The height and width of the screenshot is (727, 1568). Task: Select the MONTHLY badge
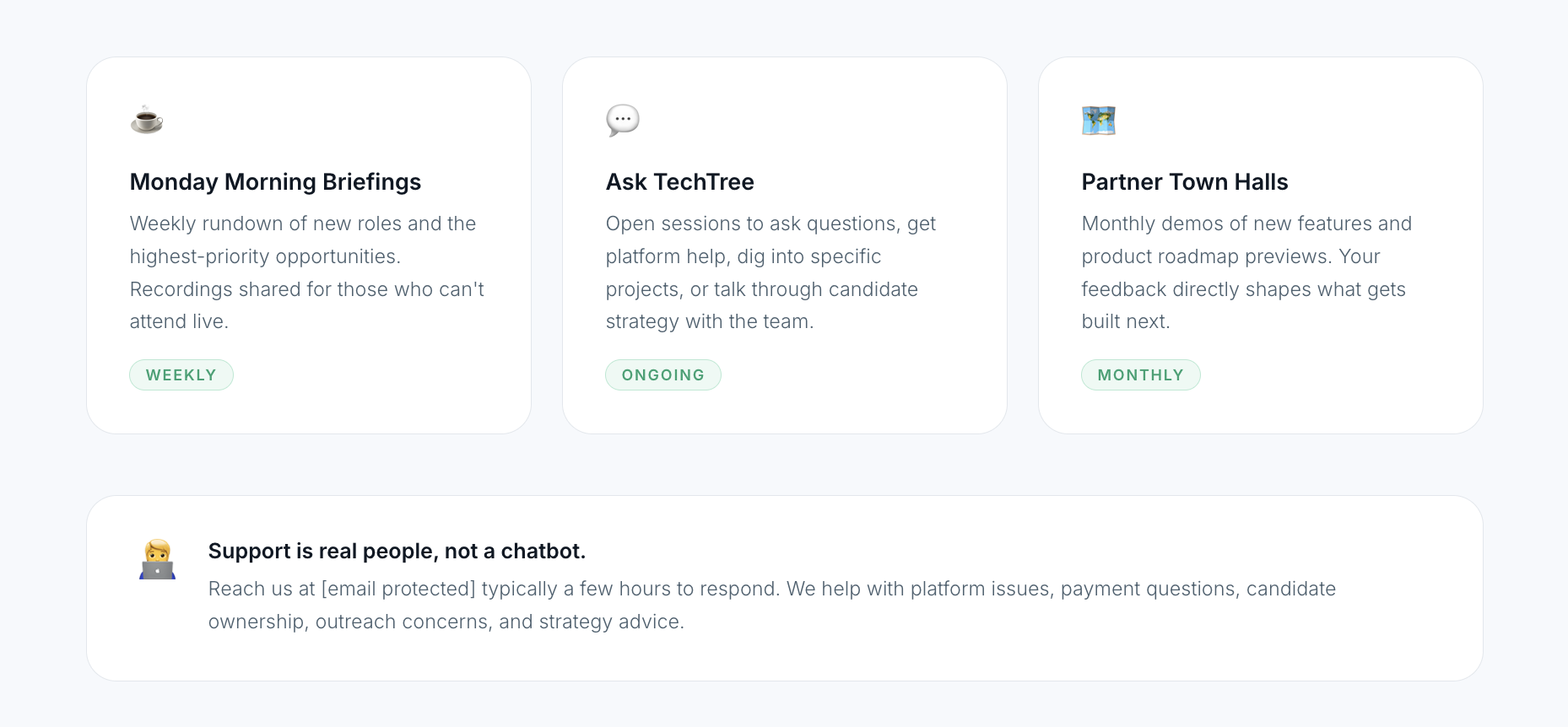click(x=1140, y=375)
